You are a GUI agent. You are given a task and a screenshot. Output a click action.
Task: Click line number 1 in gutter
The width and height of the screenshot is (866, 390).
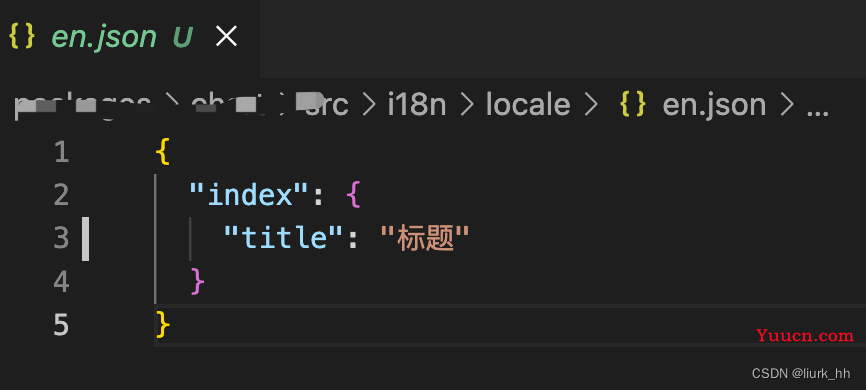[x=61, y=152]
